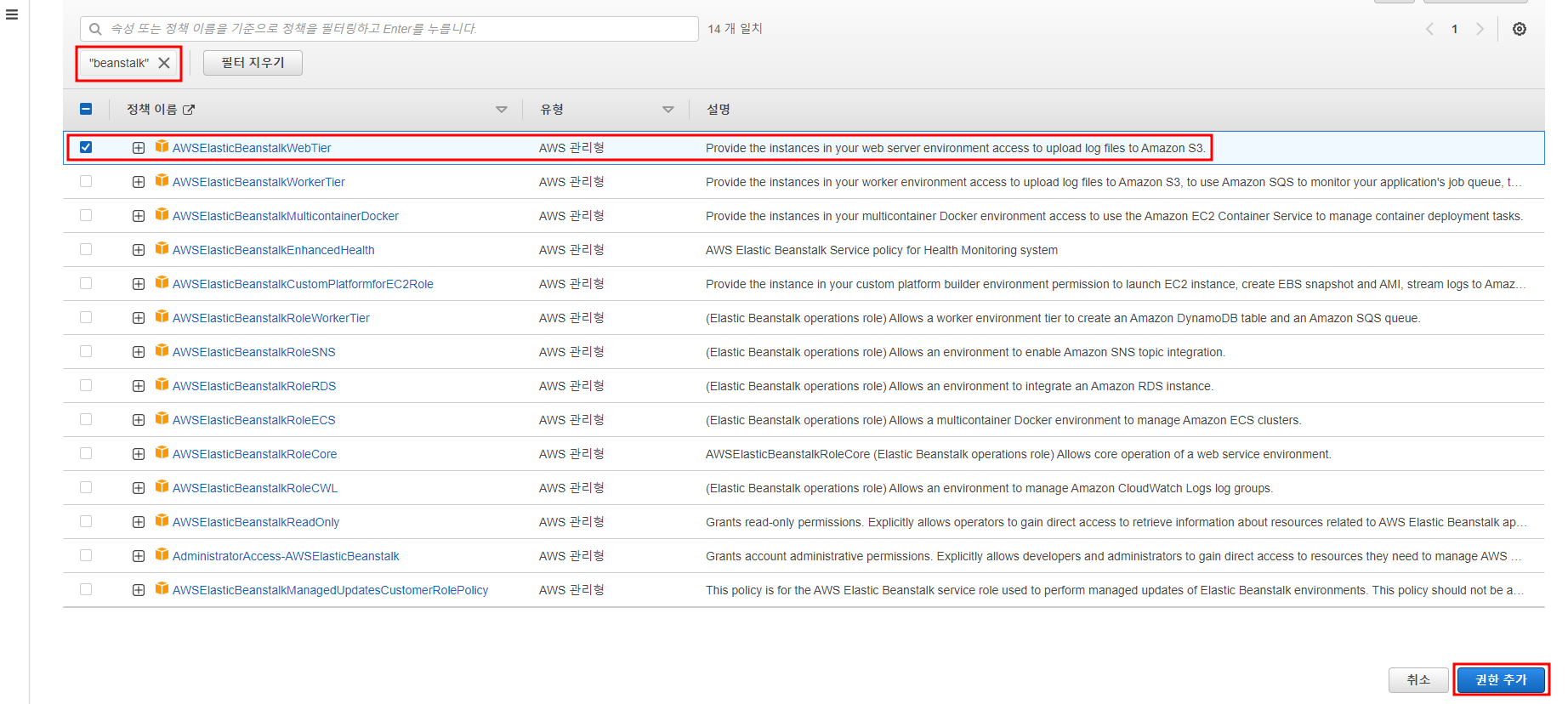Click the 필터 지우기 button
This screenshot has width=1568, height=704.
[253, 63]
